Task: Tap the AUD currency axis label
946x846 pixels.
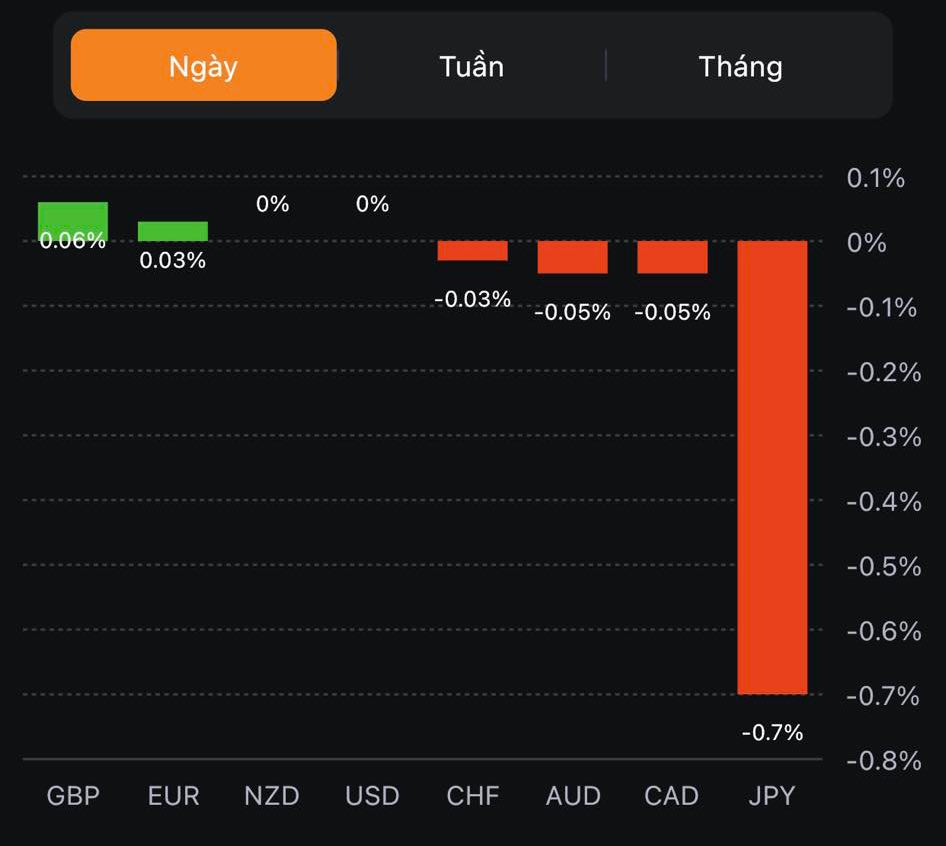Action: tap(572, 796)
